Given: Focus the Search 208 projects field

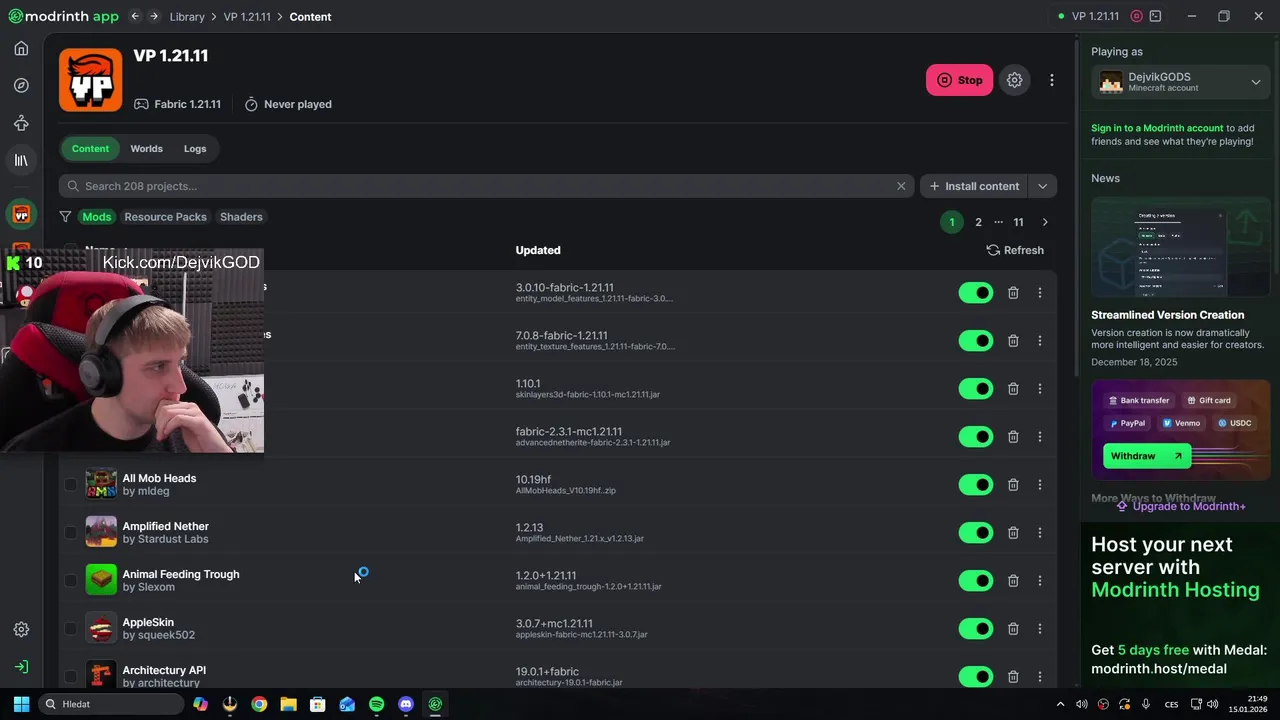Looking at the screenshot, I should [x=485, y=186].
